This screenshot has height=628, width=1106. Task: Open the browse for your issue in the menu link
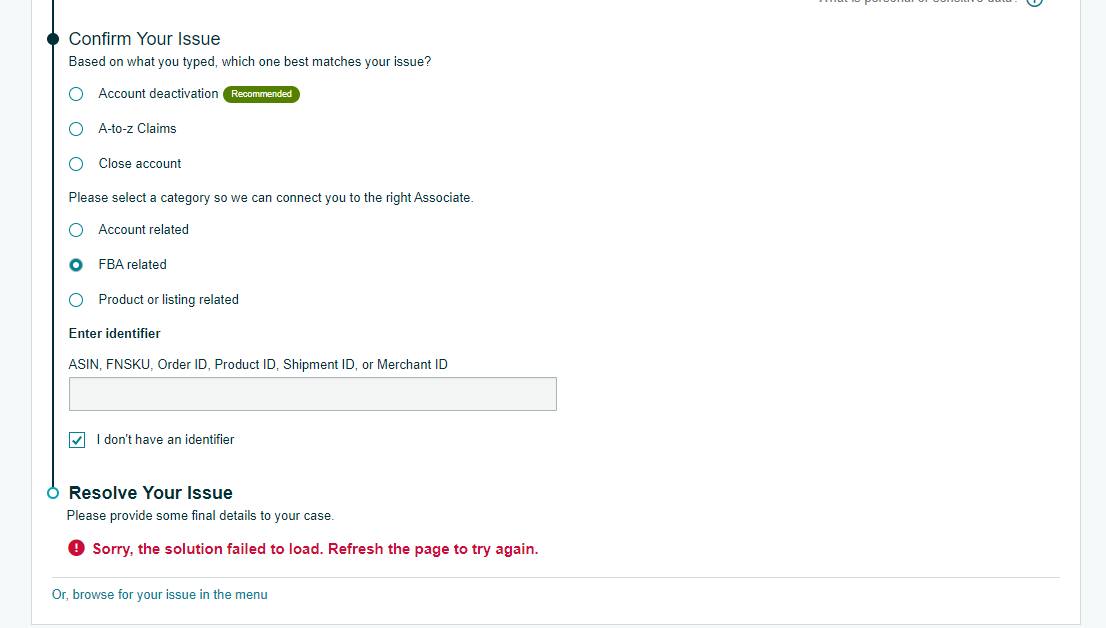pos(159,594)
